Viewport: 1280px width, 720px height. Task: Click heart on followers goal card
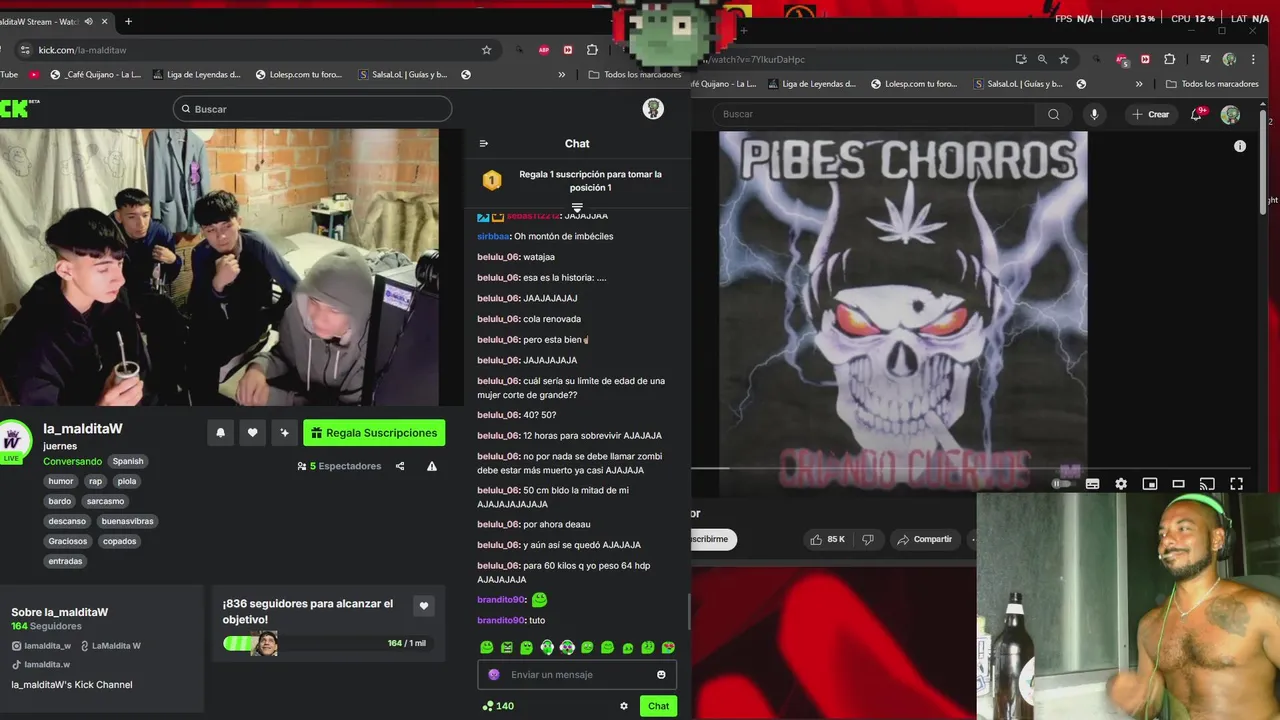point(423,605)
